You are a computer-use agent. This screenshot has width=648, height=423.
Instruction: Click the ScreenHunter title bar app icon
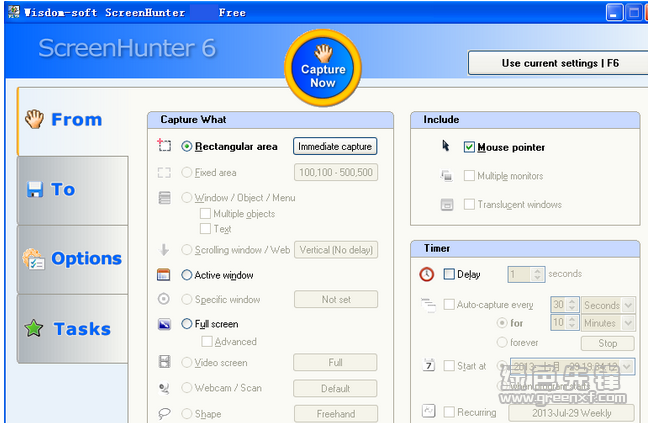pyautogui.click(x=14, y=12)
